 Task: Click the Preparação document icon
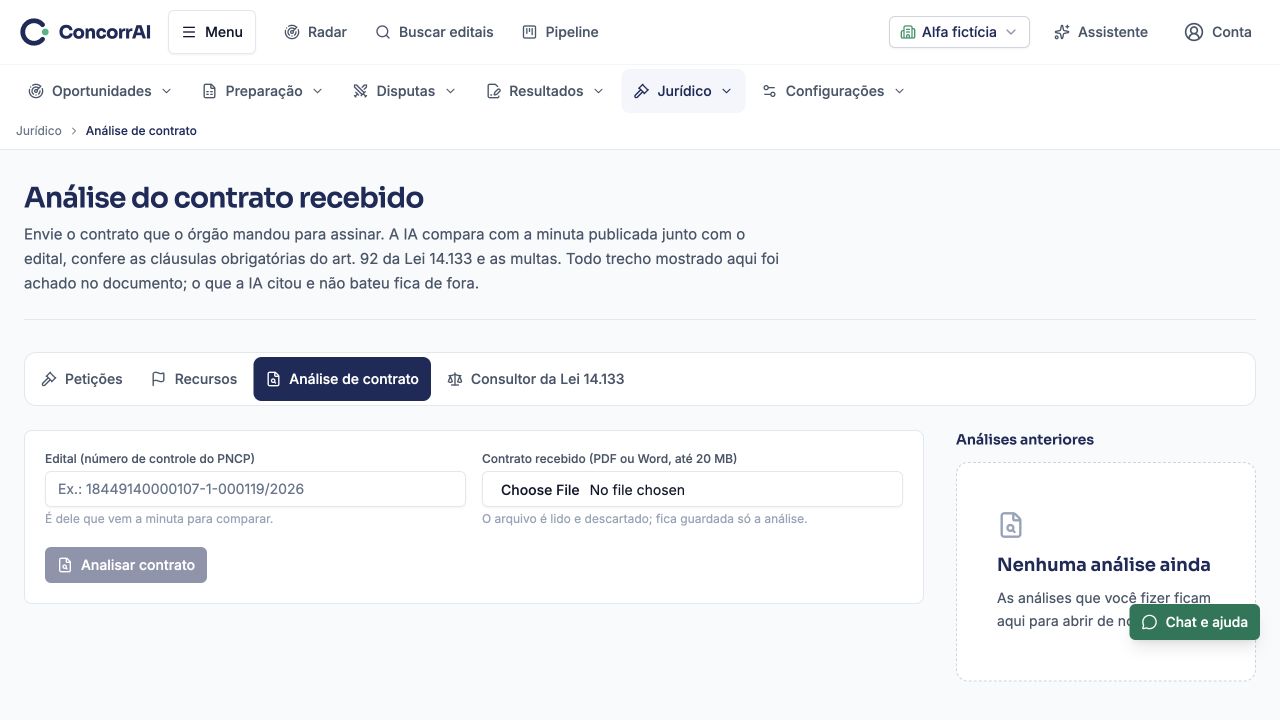(x=209, y=91)
